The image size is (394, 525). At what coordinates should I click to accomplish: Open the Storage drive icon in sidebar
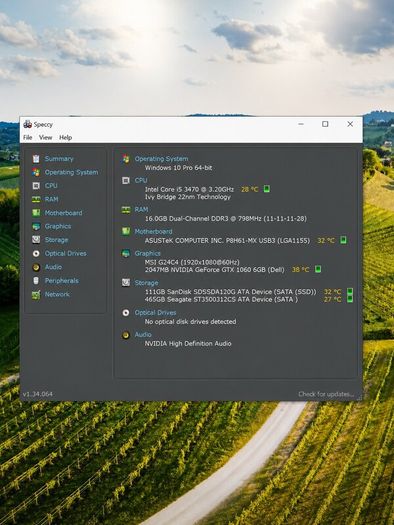tap(36, 240)
